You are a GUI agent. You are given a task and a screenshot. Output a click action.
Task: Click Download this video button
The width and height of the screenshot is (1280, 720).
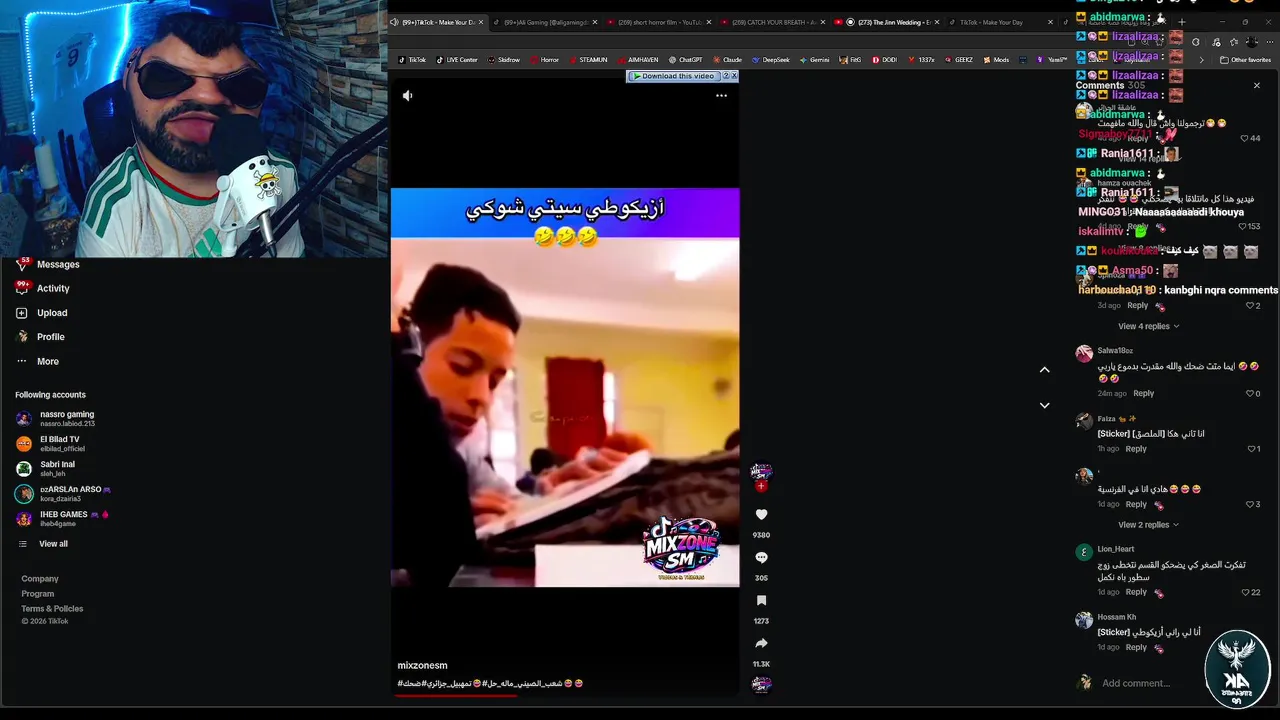tap(676, 76)
